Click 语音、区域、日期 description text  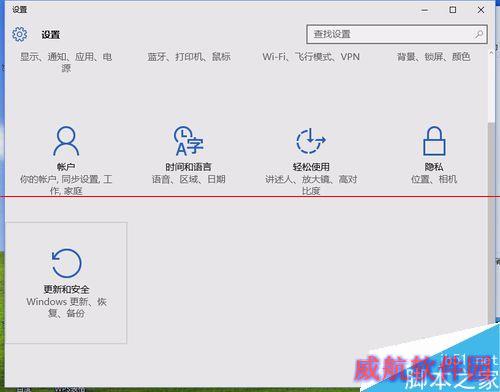click(x=189, y=179)
